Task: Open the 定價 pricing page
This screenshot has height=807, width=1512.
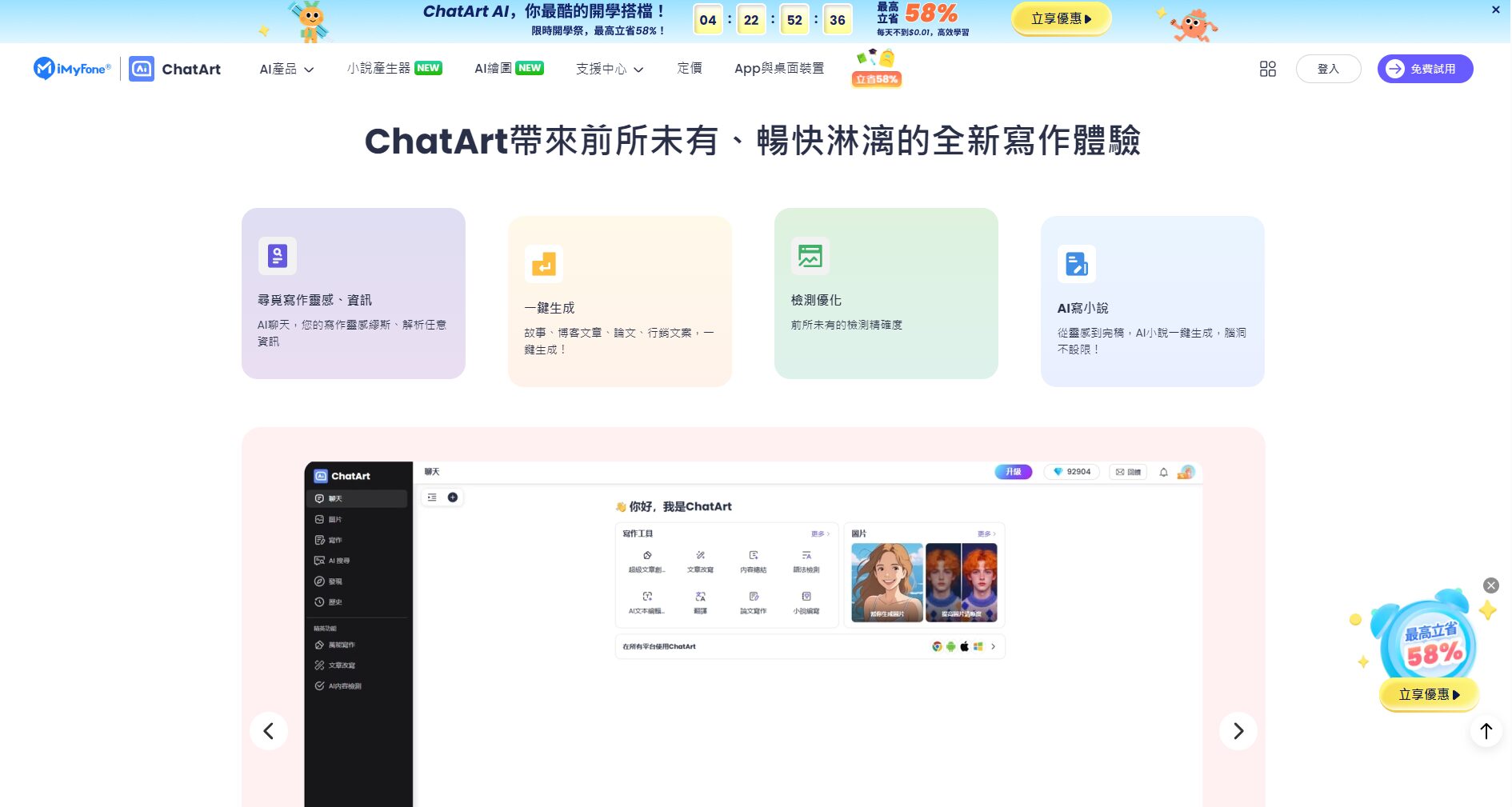Action: [x=690, y=69]
